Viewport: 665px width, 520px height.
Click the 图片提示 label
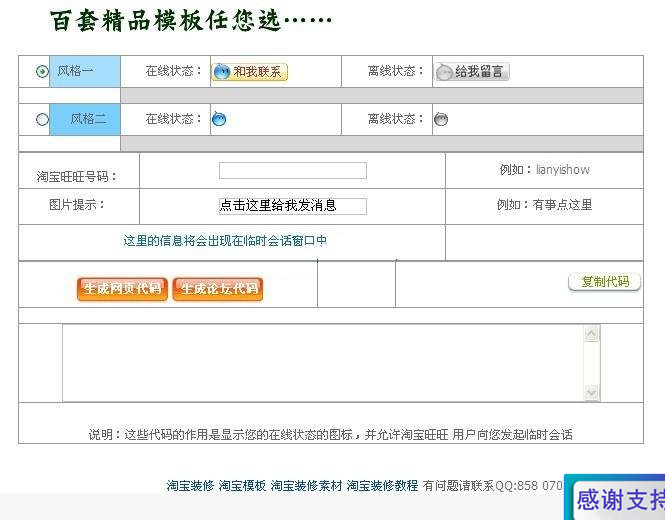(x=77, y=205)
